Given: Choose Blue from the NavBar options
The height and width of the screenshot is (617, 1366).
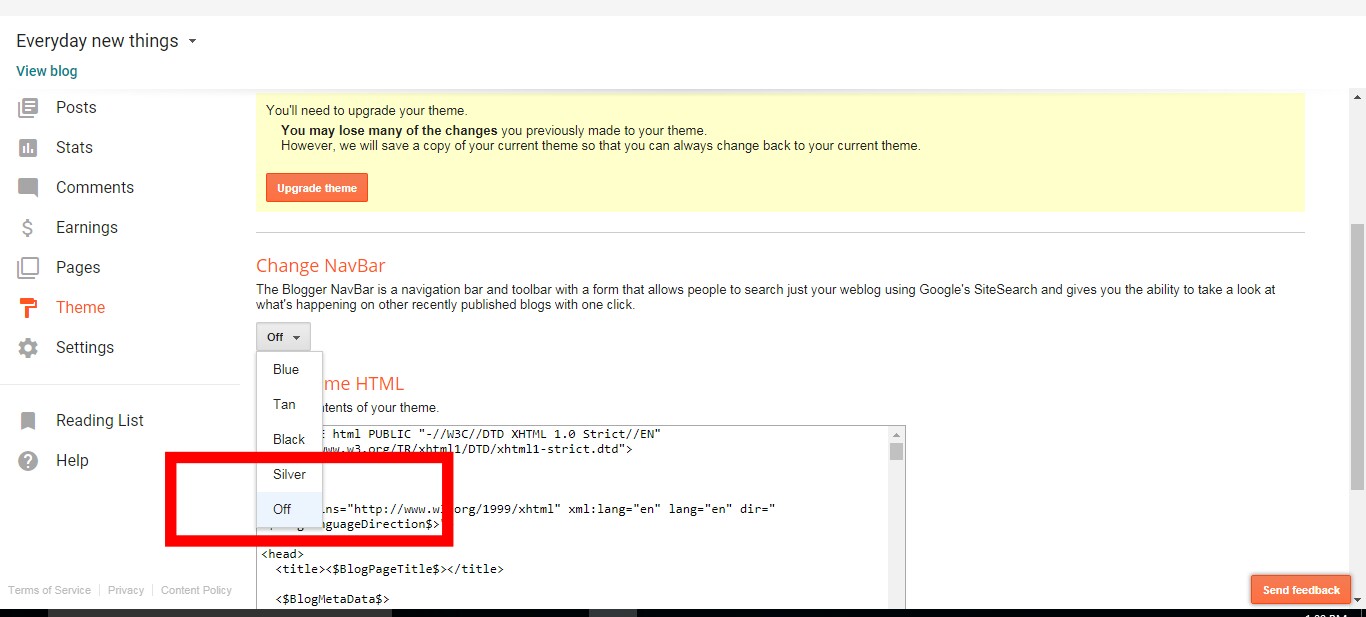Looking at the screenshot, I should (287, 369).
